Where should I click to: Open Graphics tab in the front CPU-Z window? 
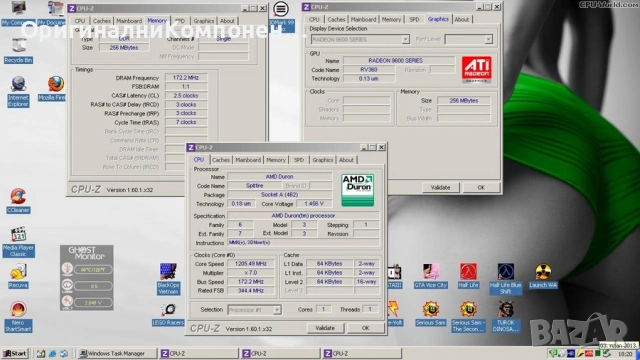[322, 160]
